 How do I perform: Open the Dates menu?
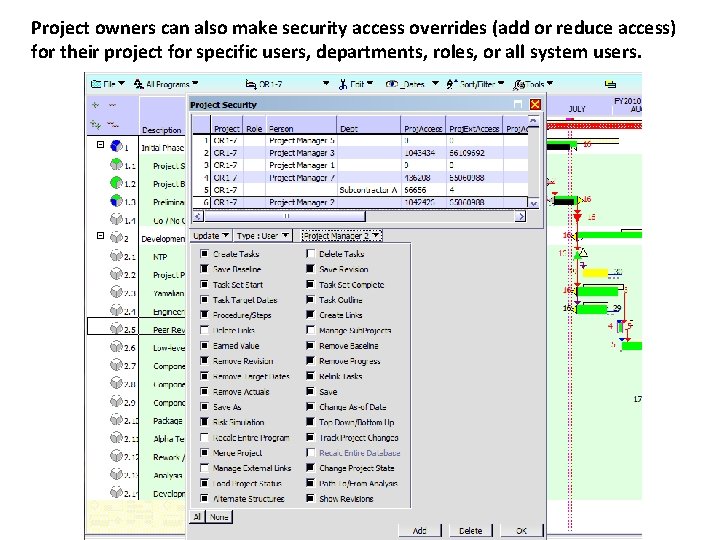[412, 84]
